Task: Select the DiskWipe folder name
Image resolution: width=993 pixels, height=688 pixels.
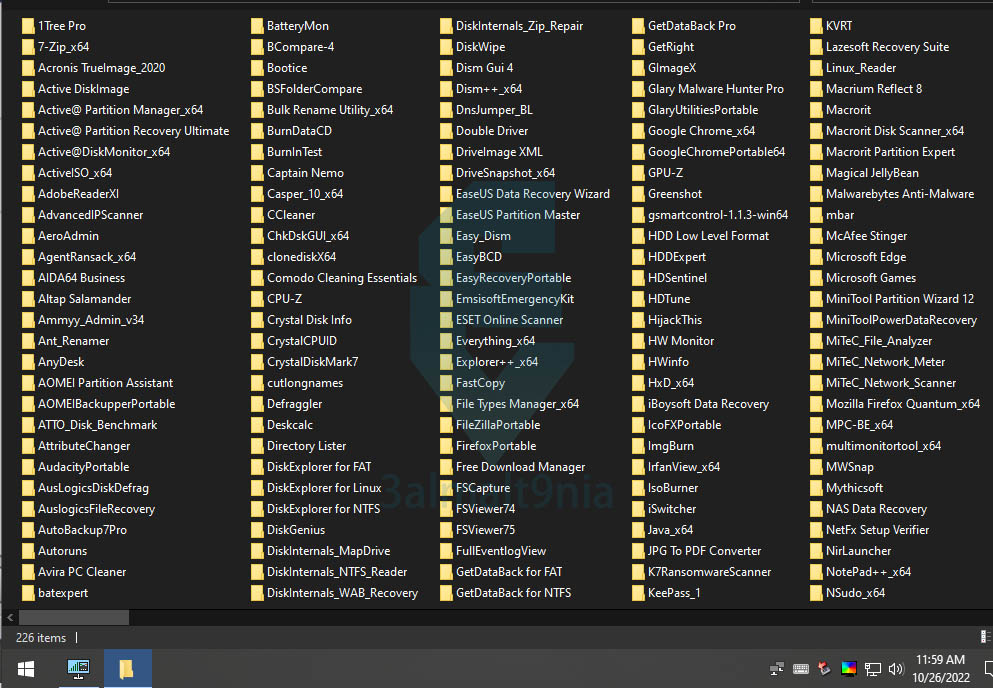Action: click(x=481, y=47)
